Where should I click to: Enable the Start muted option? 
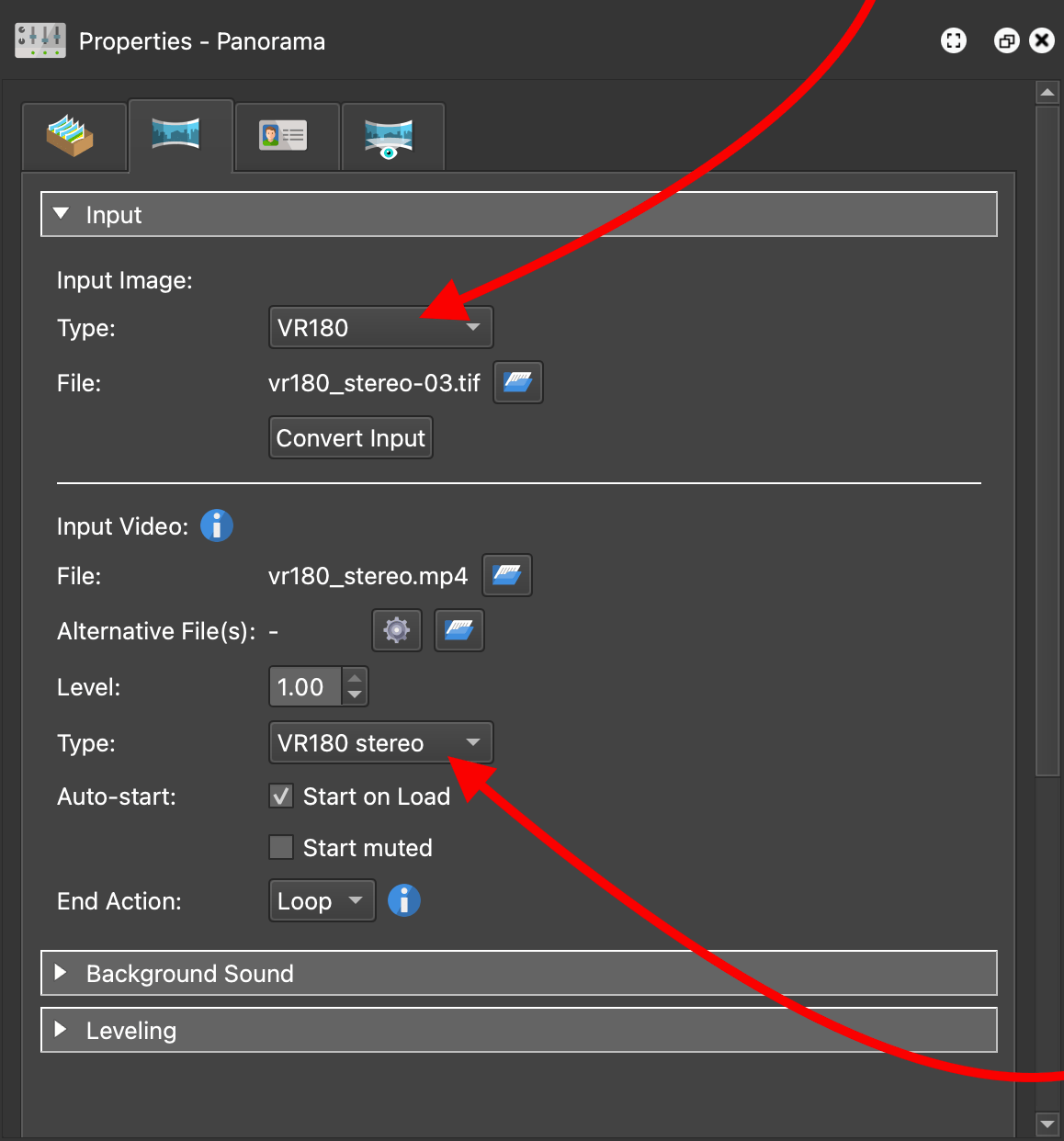[x=281, y=847]
